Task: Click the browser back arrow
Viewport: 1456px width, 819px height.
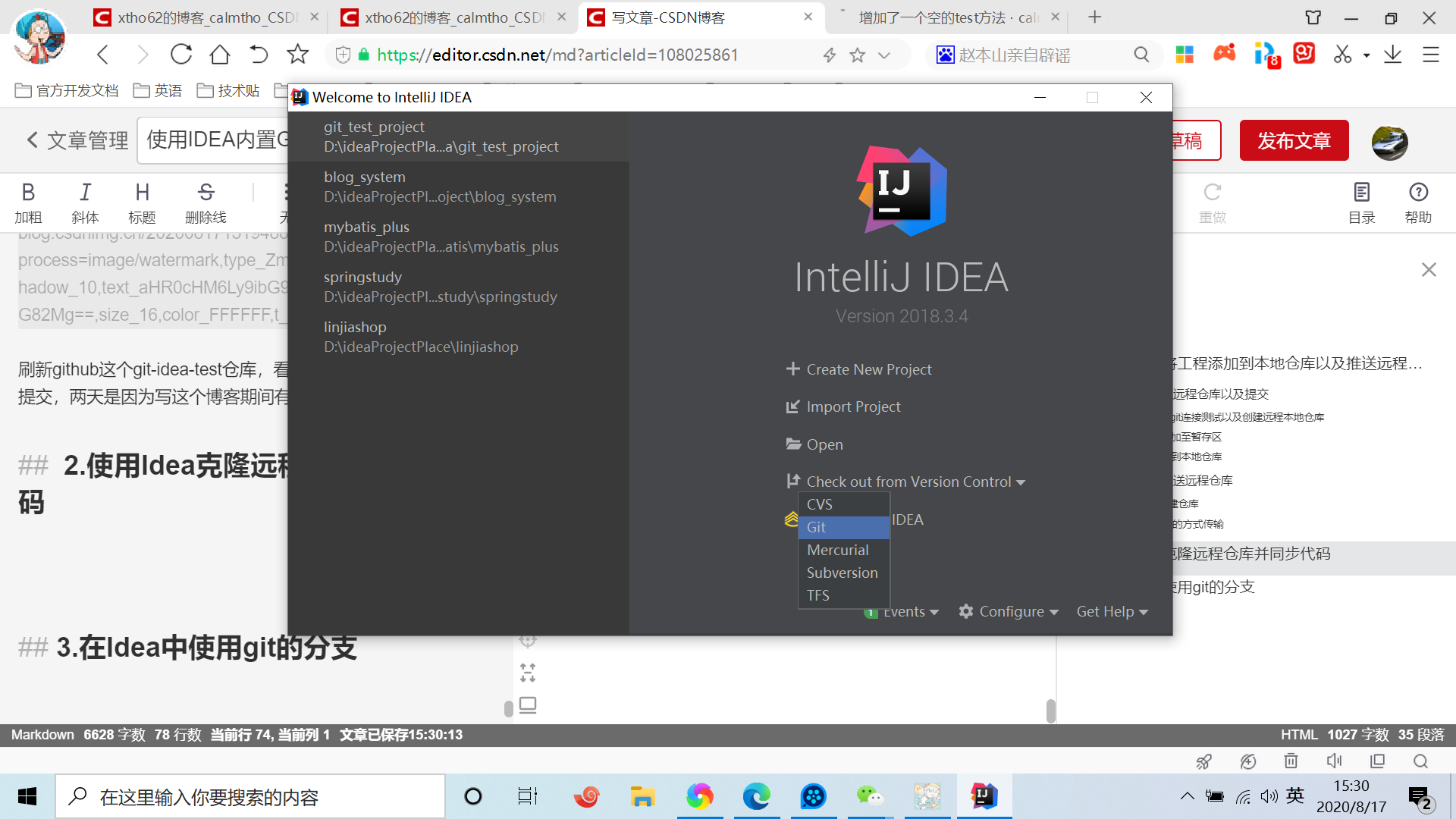Action: (103, 55)
